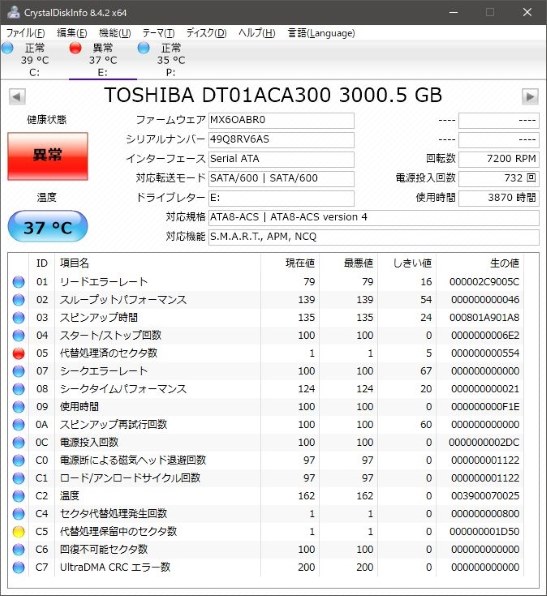Viewport: 547px width, 596px height.
Task: Select the 代替処理保留中のセクタ数 attribute name
Action: click(119, 532)
